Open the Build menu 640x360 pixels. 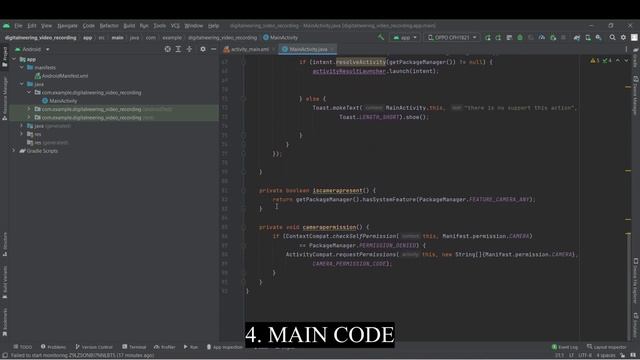tap(129, 25)
